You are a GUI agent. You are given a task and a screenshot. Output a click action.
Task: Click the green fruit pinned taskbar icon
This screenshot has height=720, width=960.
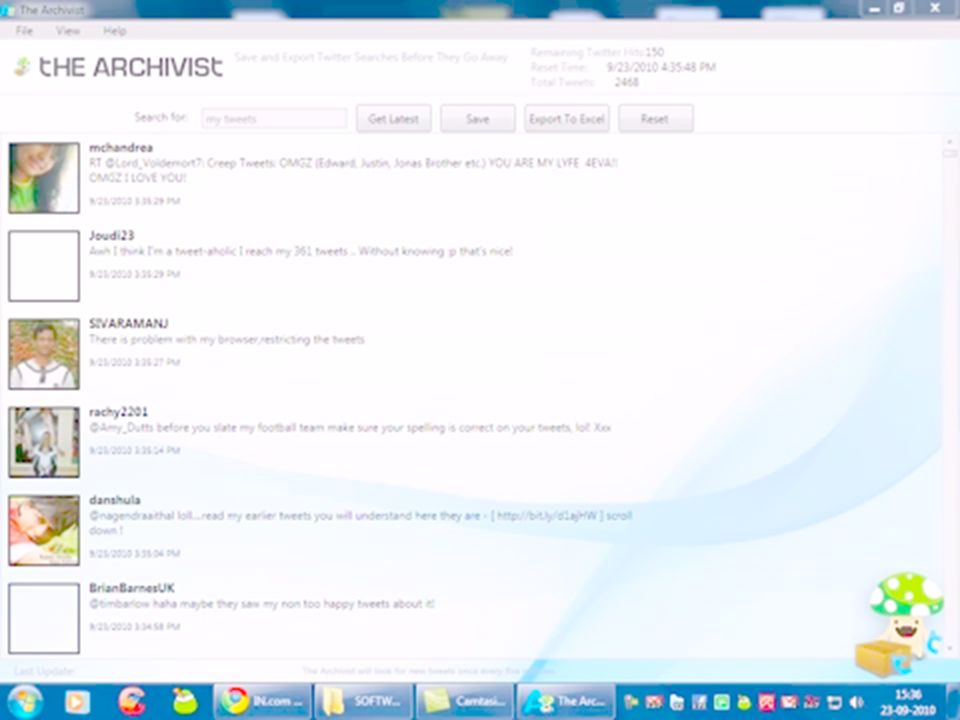click(x=184, y=702)
